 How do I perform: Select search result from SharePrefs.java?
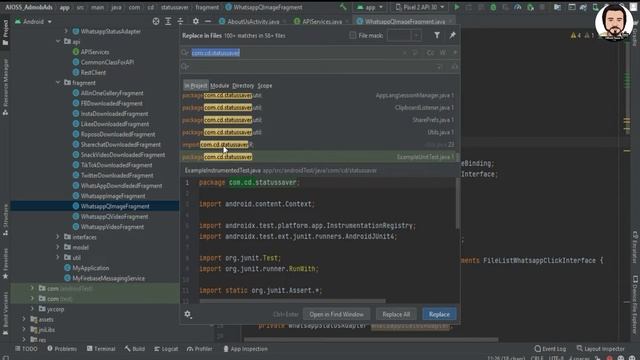318,120
